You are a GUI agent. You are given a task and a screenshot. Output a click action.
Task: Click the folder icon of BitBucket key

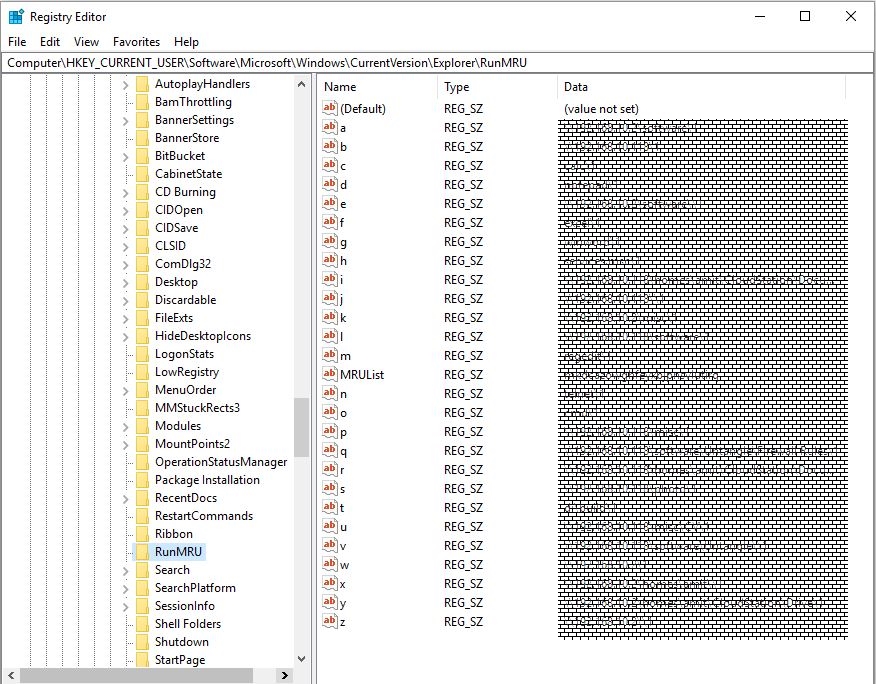coord(142,156)
